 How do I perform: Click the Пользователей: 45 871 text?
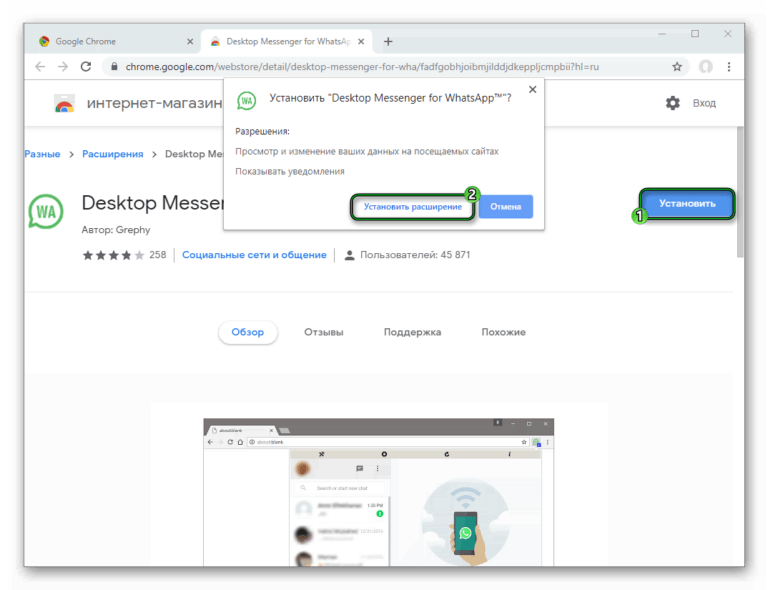pyautogui.click(x=415, y=255)
